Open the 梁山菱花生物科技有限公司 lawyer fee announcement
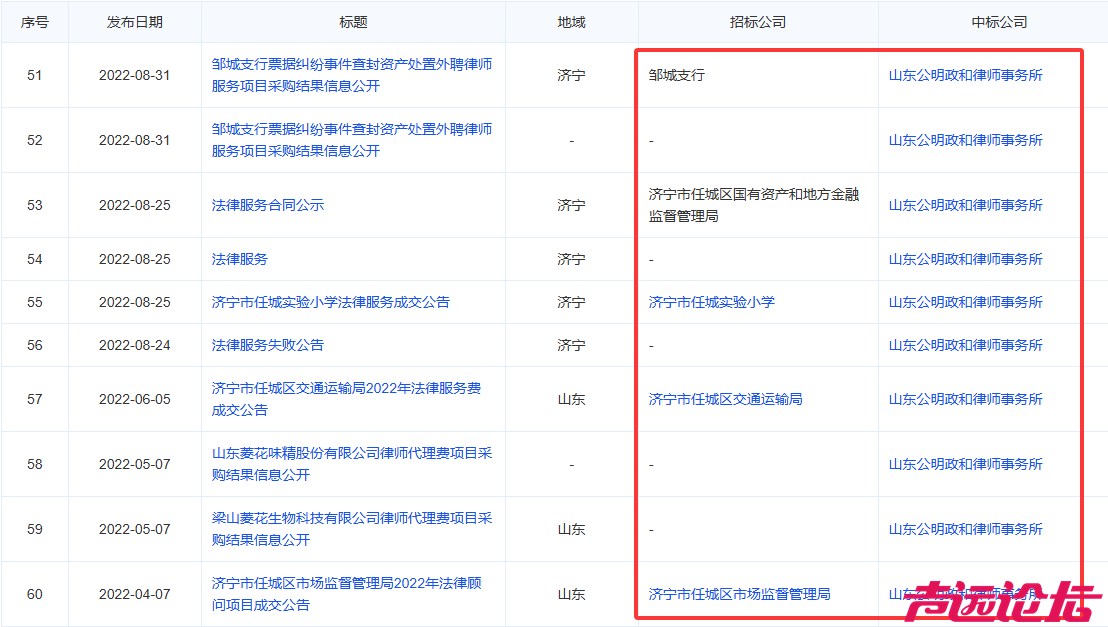 point(351,529)
